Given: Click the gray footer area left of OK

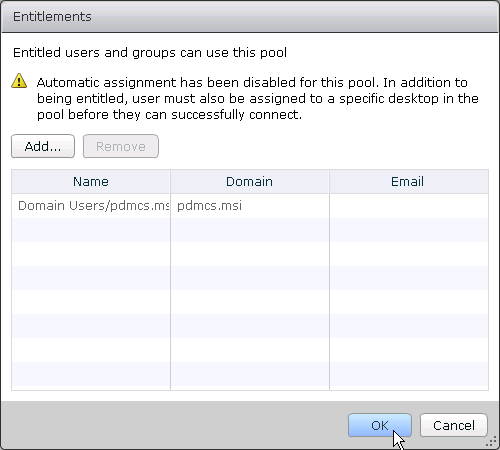Looking at the screenshot, I should click(x=173, y=425).
